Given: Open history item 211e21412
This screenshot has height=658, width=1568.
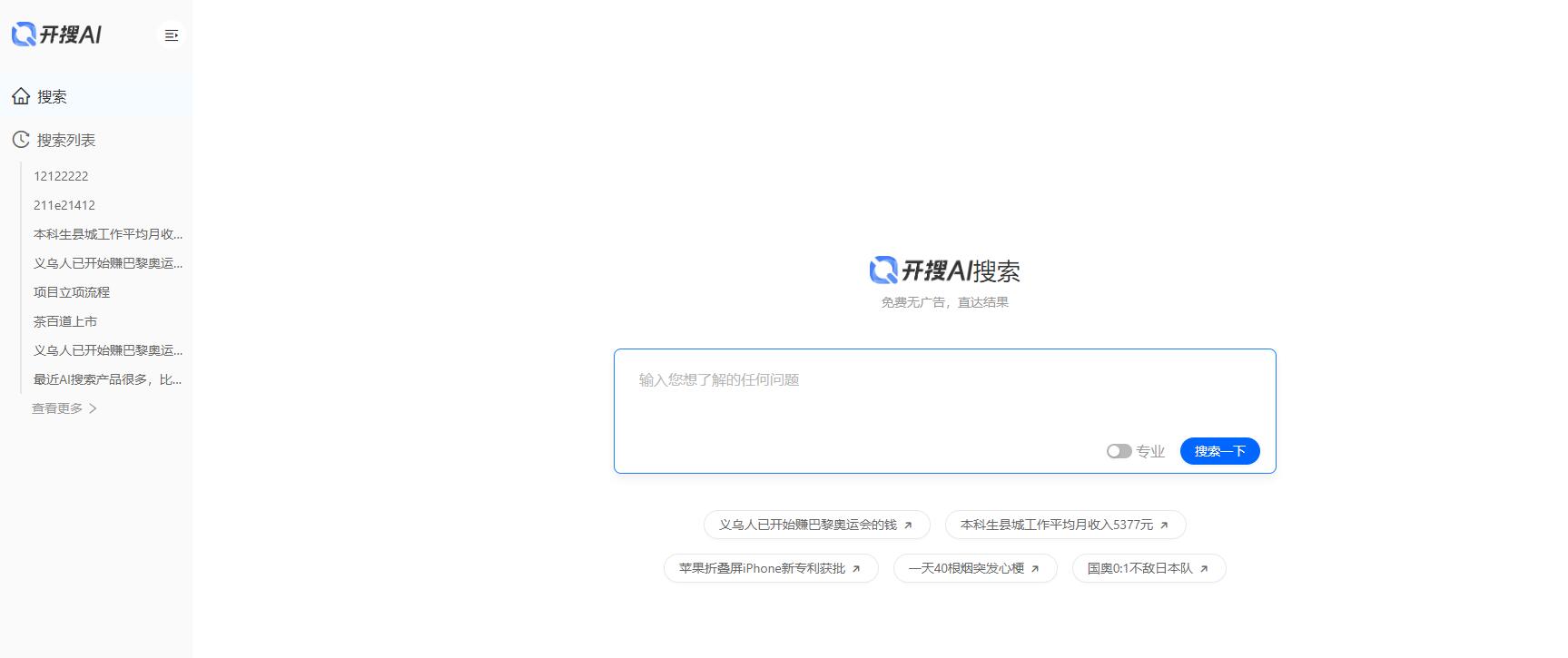Looking at the screenshot, I should (x=64, y=205).
